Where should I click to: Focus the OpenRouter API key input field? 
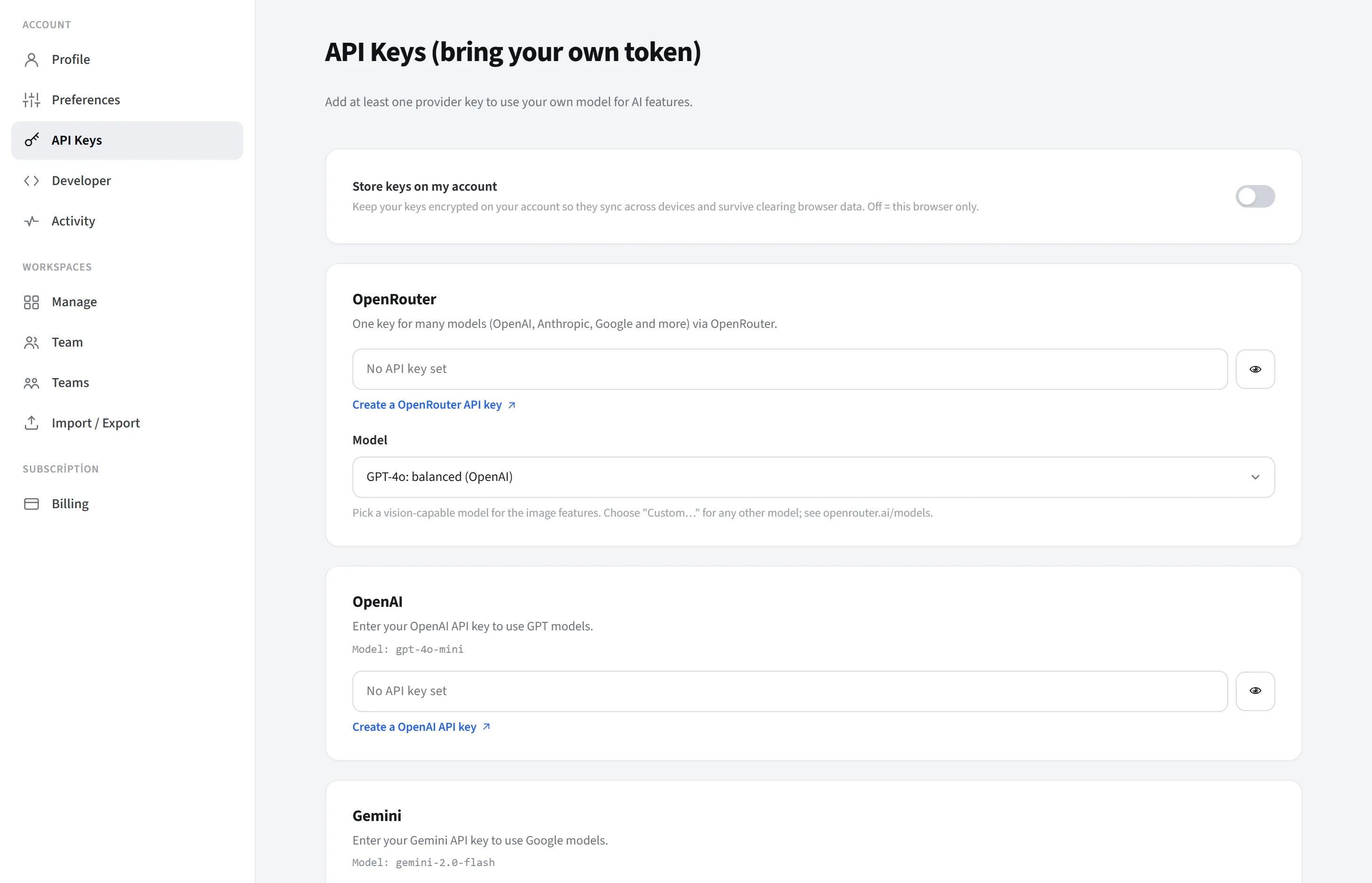790,369
